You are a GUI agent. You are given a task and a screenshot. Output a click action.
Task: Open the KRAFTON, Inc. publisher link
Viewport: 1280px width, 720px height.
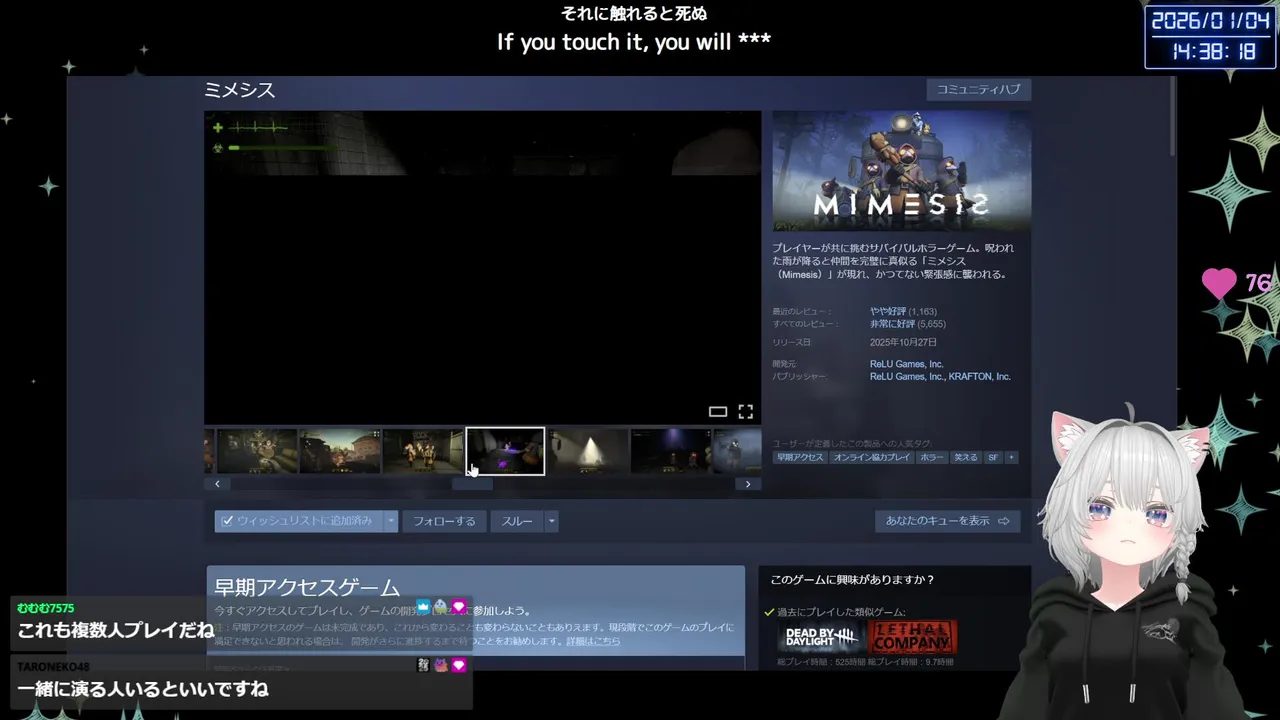[980, 377]
